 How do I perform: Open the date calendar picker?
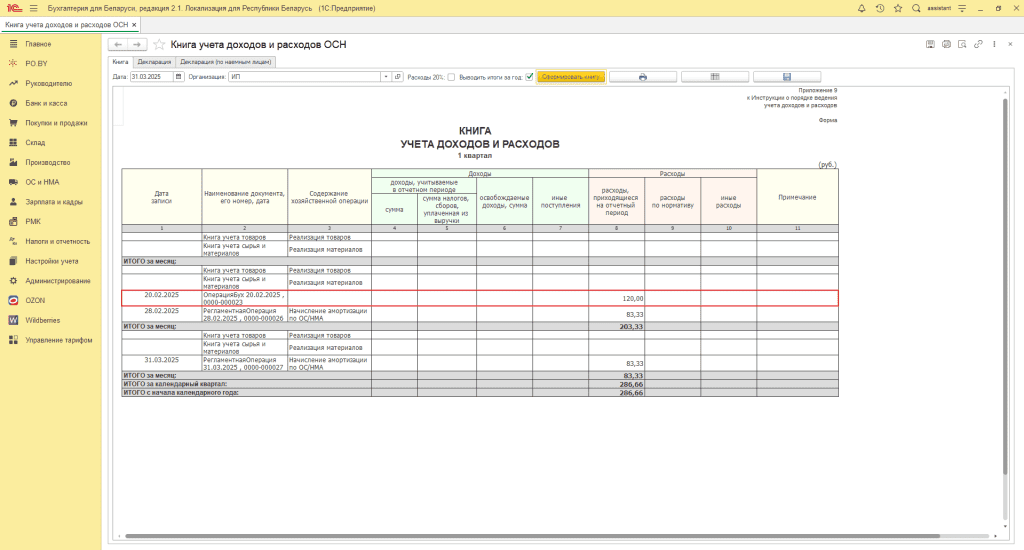point(179,77)
